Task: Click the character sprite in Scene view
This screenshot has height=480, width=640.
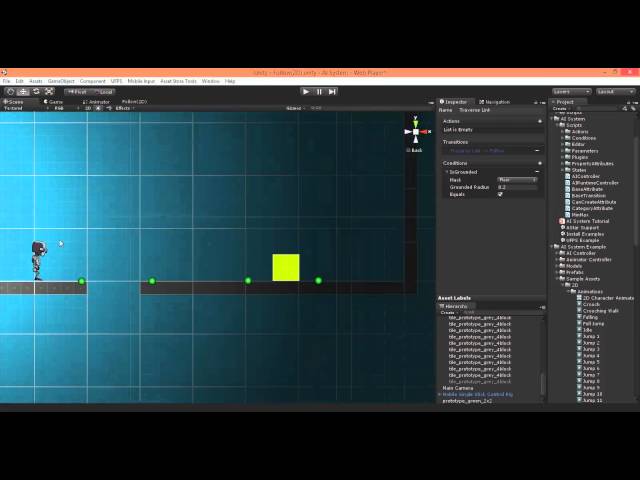Action: tap(38, 260)
